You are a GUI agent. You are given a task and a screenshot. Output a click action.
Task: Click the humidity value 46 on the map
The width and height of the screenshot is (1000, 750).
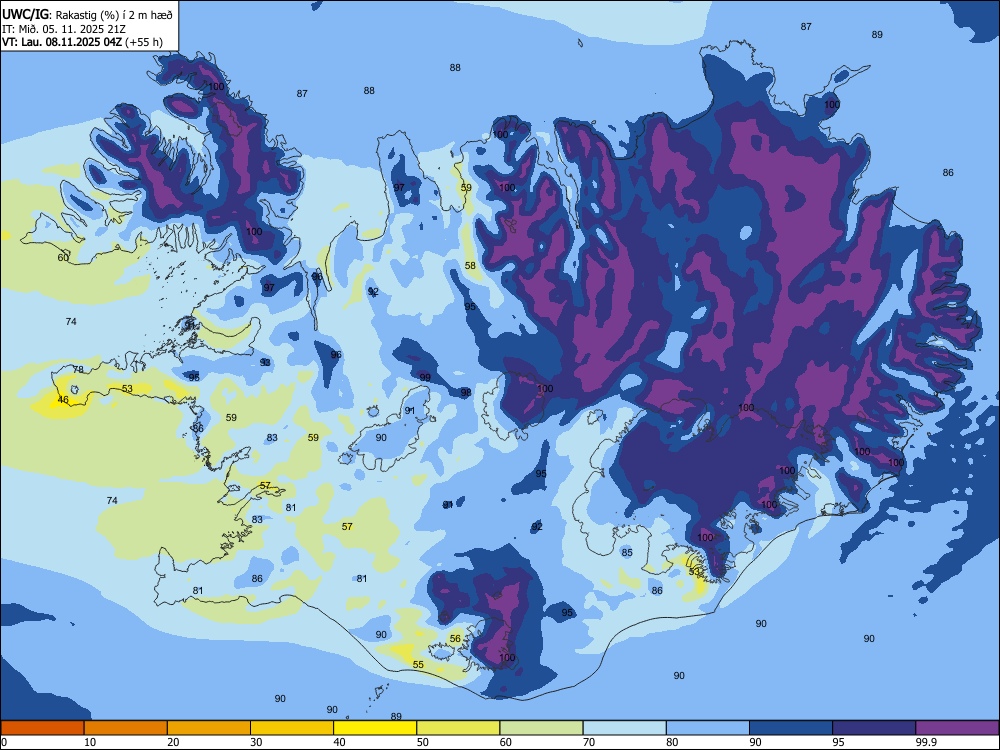[62, 400]
